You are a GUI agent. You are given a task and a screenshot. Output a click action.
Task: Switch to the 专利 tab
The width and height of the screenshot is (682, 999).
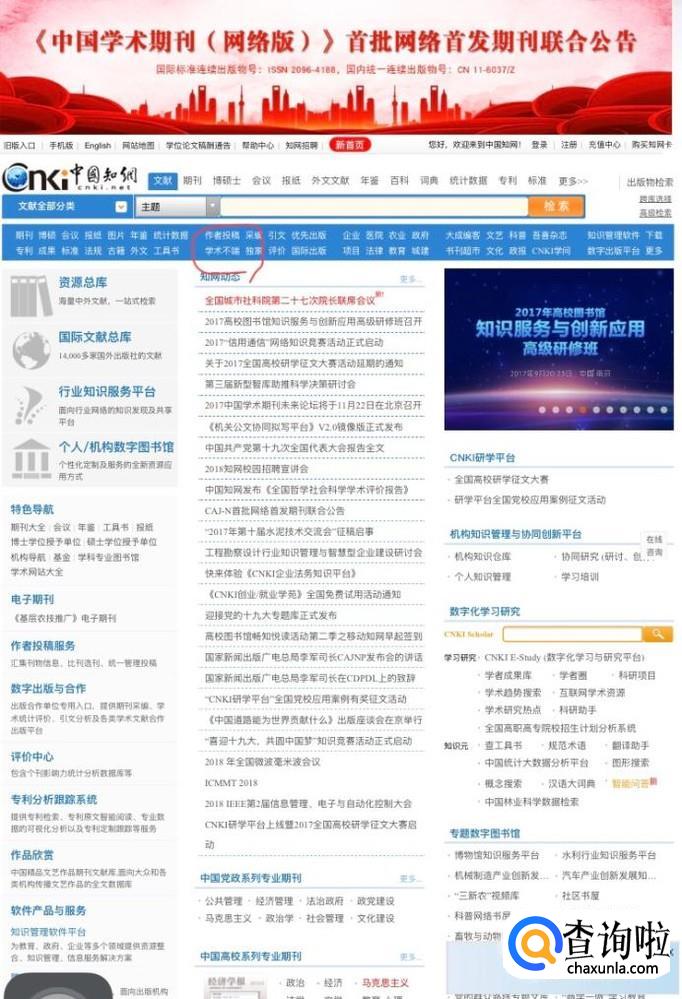click(x=507, y=181)
